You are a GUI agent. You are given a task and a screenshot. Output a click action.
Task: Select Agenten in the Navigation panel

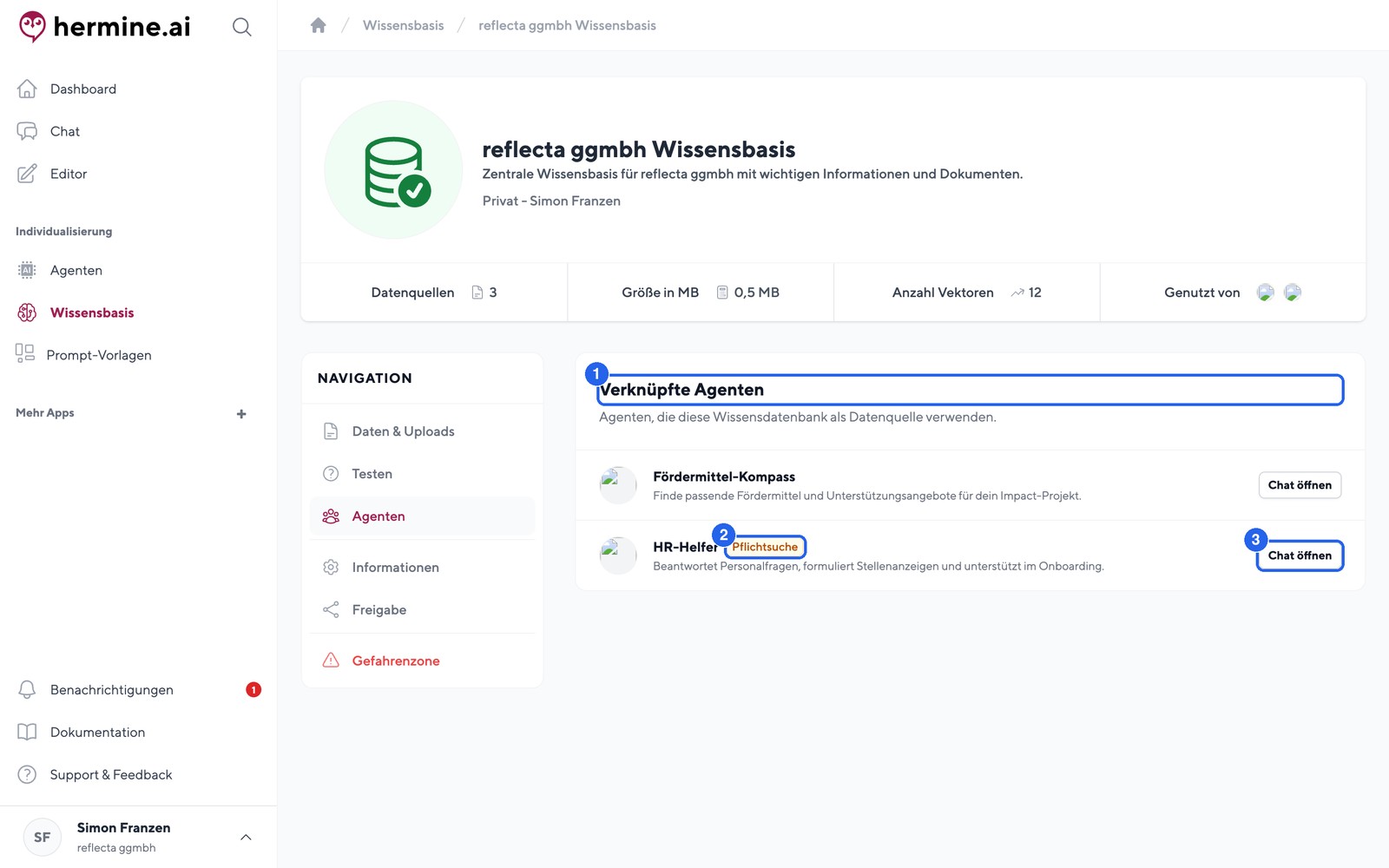tap(422, 516)
